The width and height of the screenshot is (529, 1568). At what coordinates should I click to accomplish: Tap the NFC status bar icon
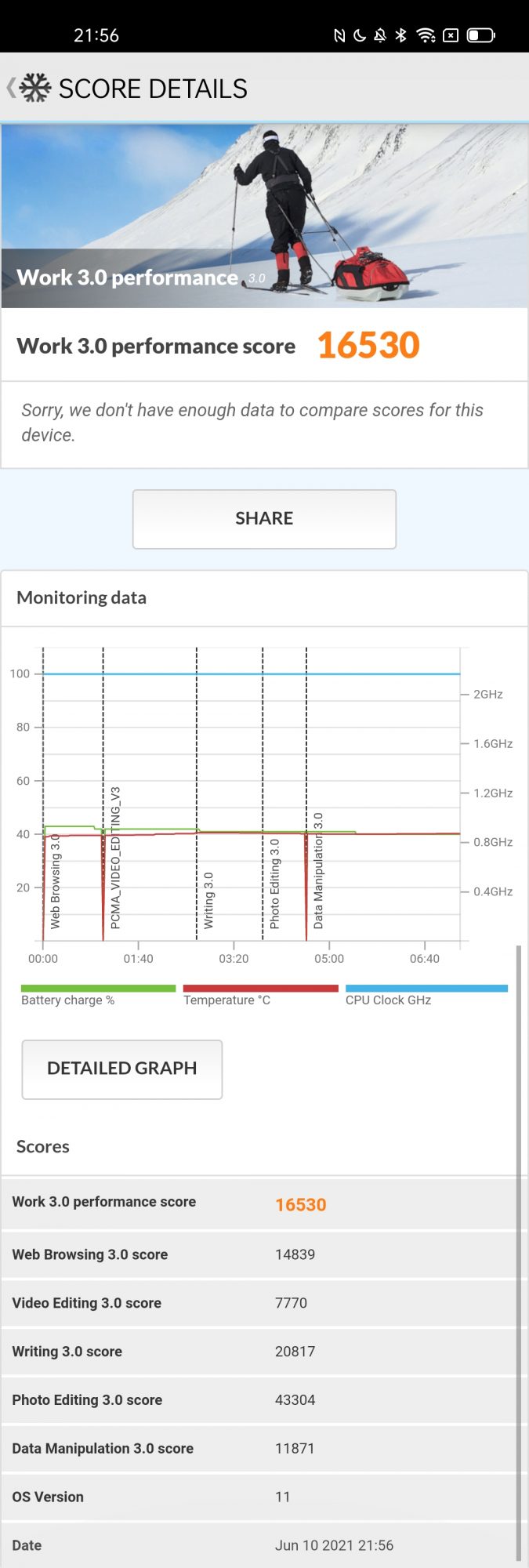339,35
